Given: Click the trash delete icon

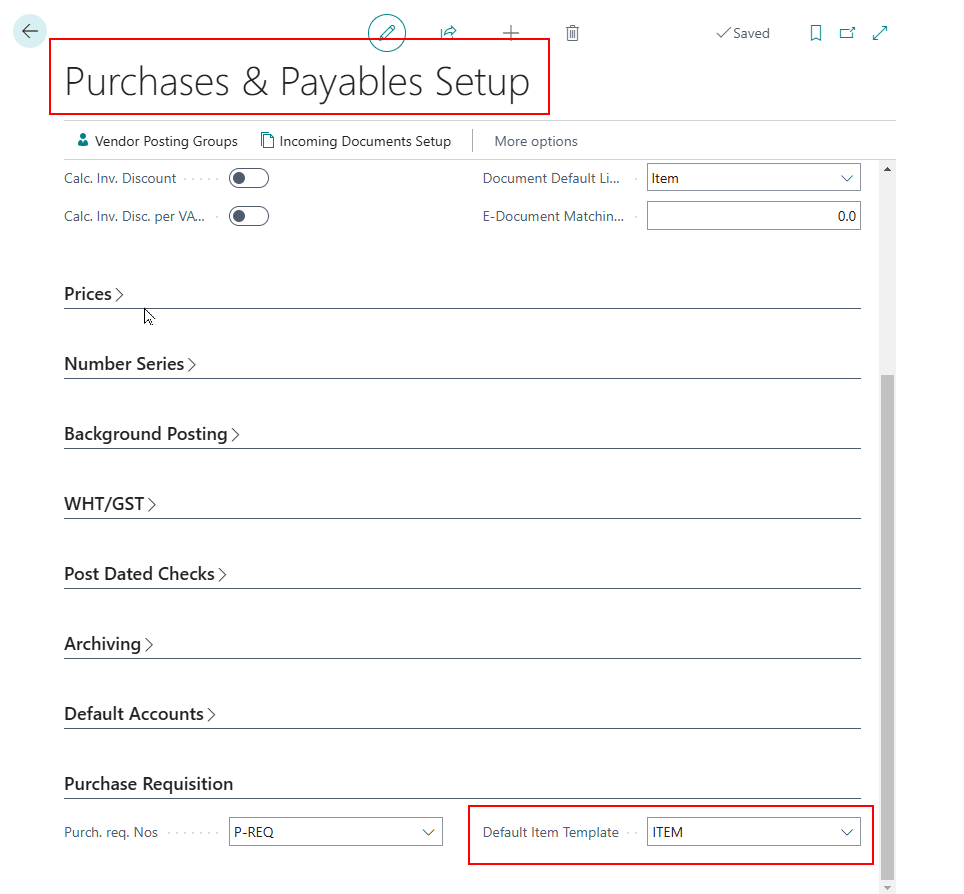Looking at the screenshot, I should [x=572, y=33].
